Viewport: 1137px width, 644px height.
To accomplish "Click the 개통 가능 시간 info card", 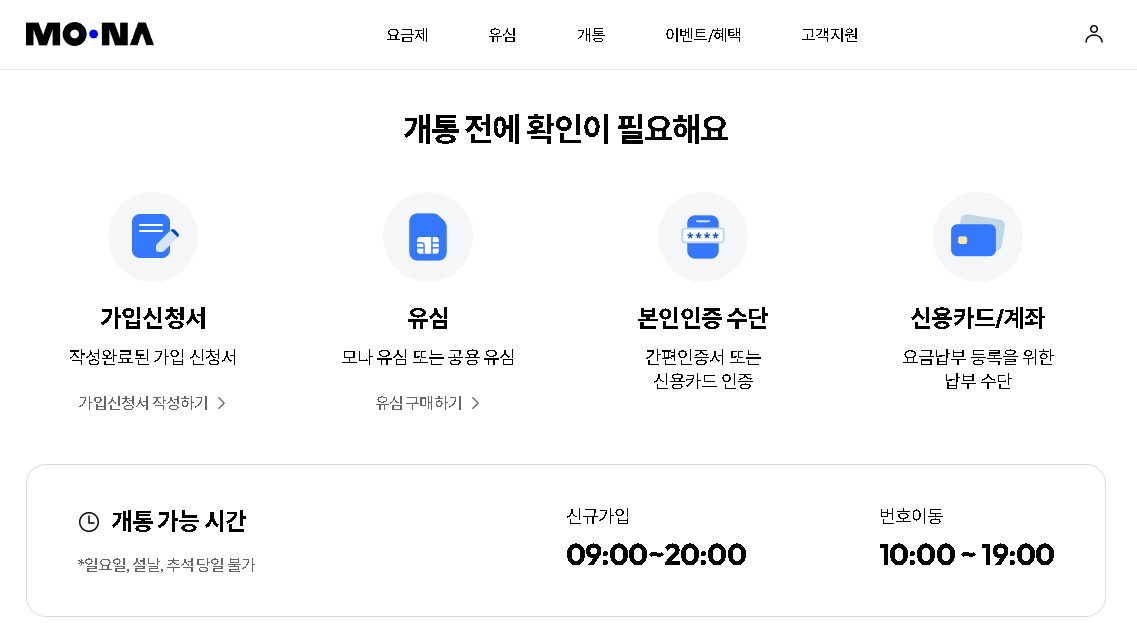I will point(568,540).
